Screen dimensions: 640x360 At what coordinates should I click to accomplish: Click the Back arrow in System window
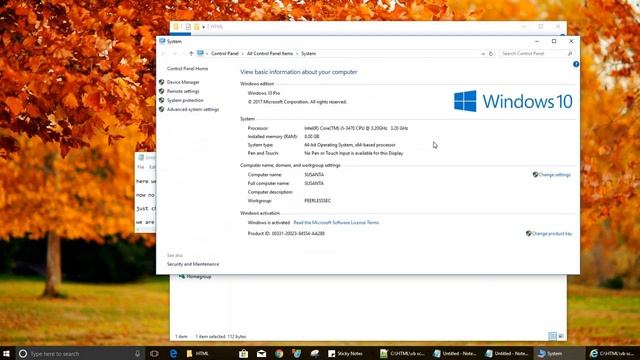pos(163,53)
